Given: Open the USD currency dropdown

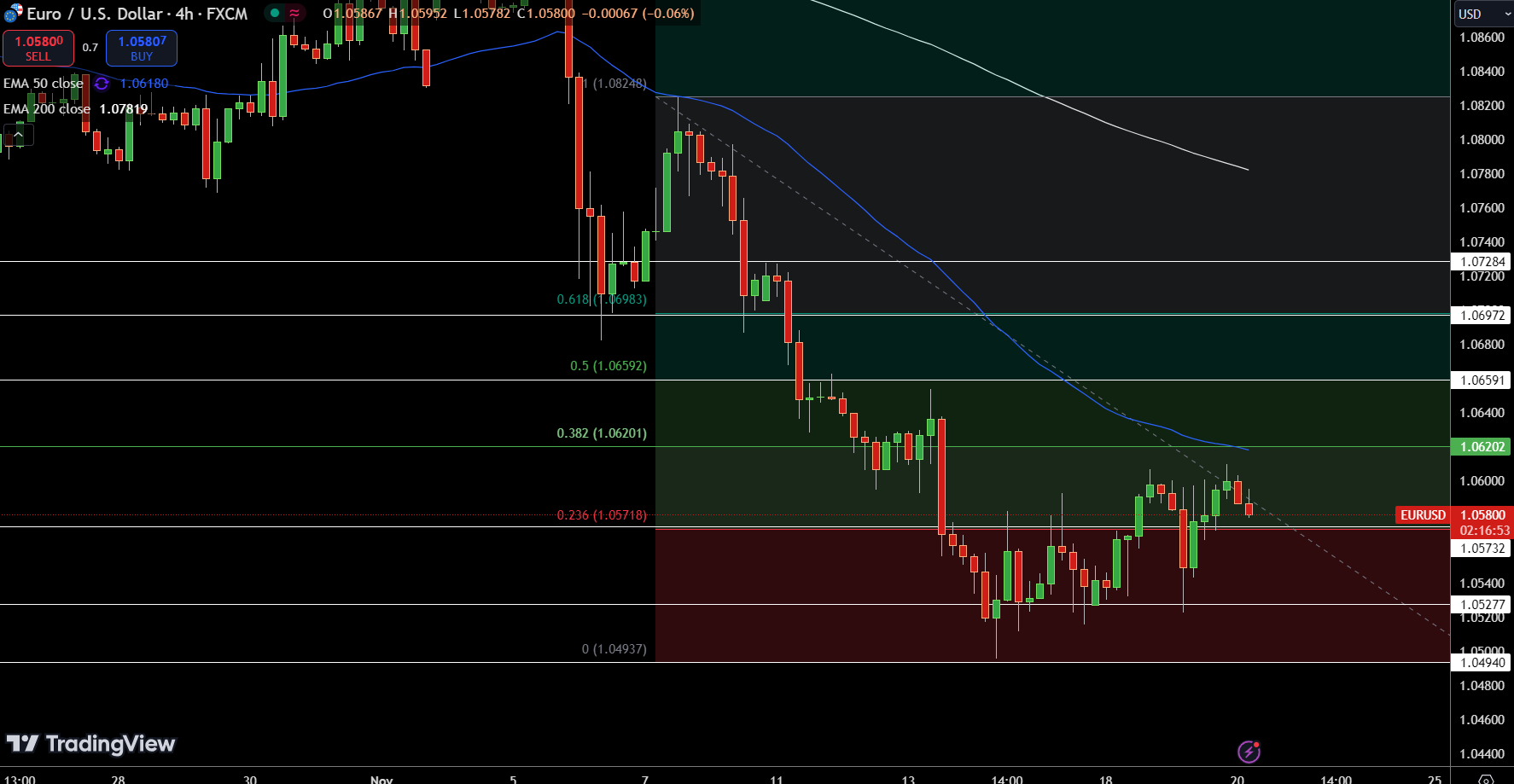Looking at the screenshot, I should pyautogui.click(x=1482, y=14).
